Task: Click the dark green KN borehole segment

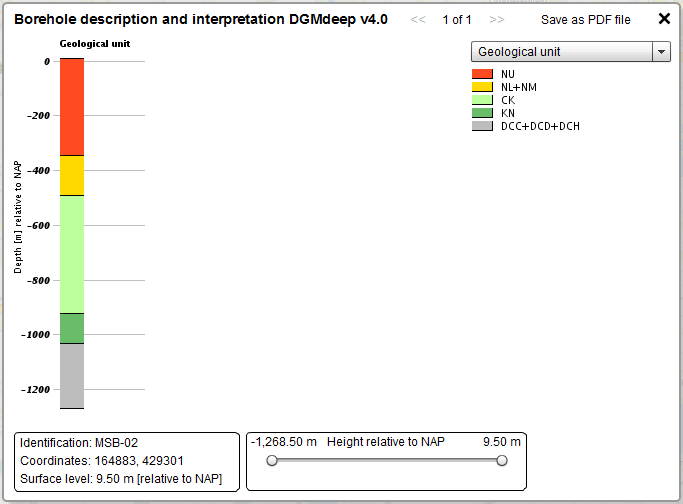Action: [x=71, y=328]
